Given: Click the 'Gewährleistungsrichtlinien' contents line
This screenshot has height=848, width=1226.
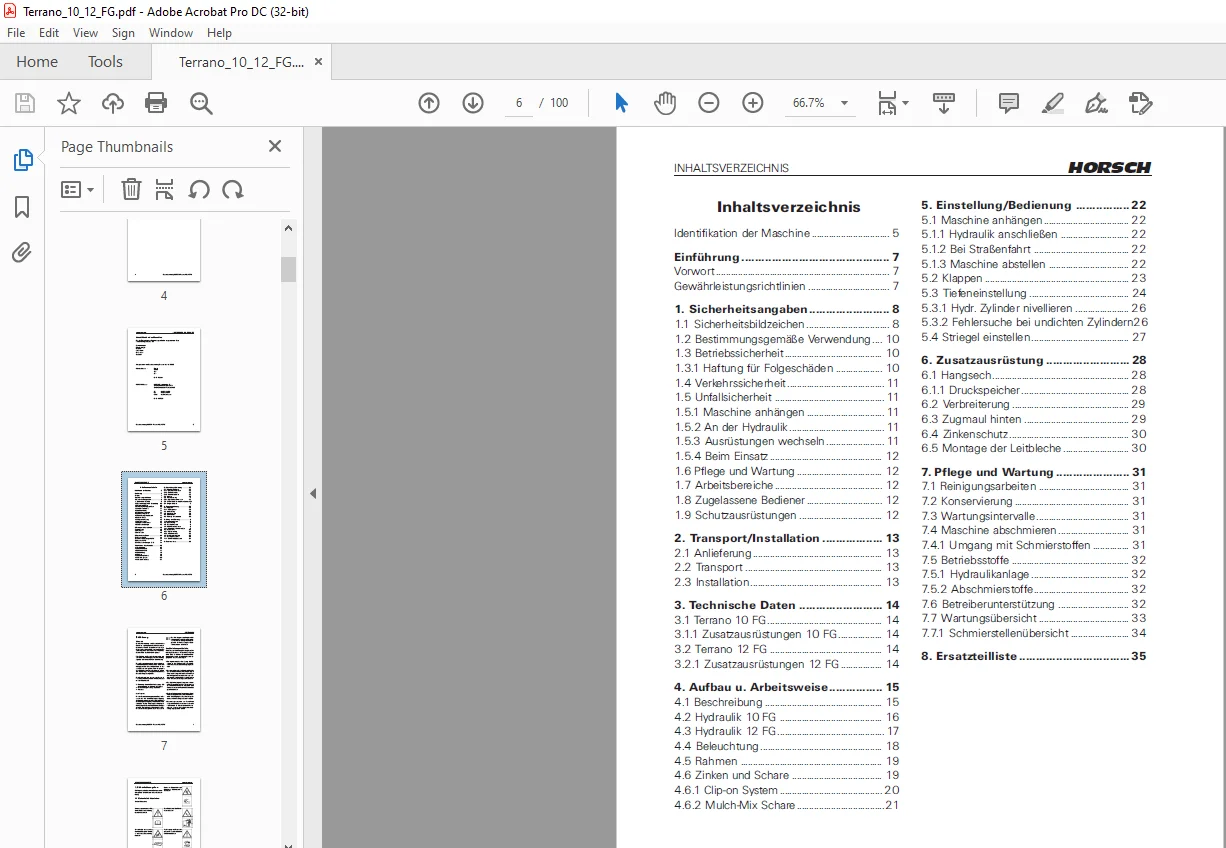Looking at the screenshot, I should [x=787, y=286].
